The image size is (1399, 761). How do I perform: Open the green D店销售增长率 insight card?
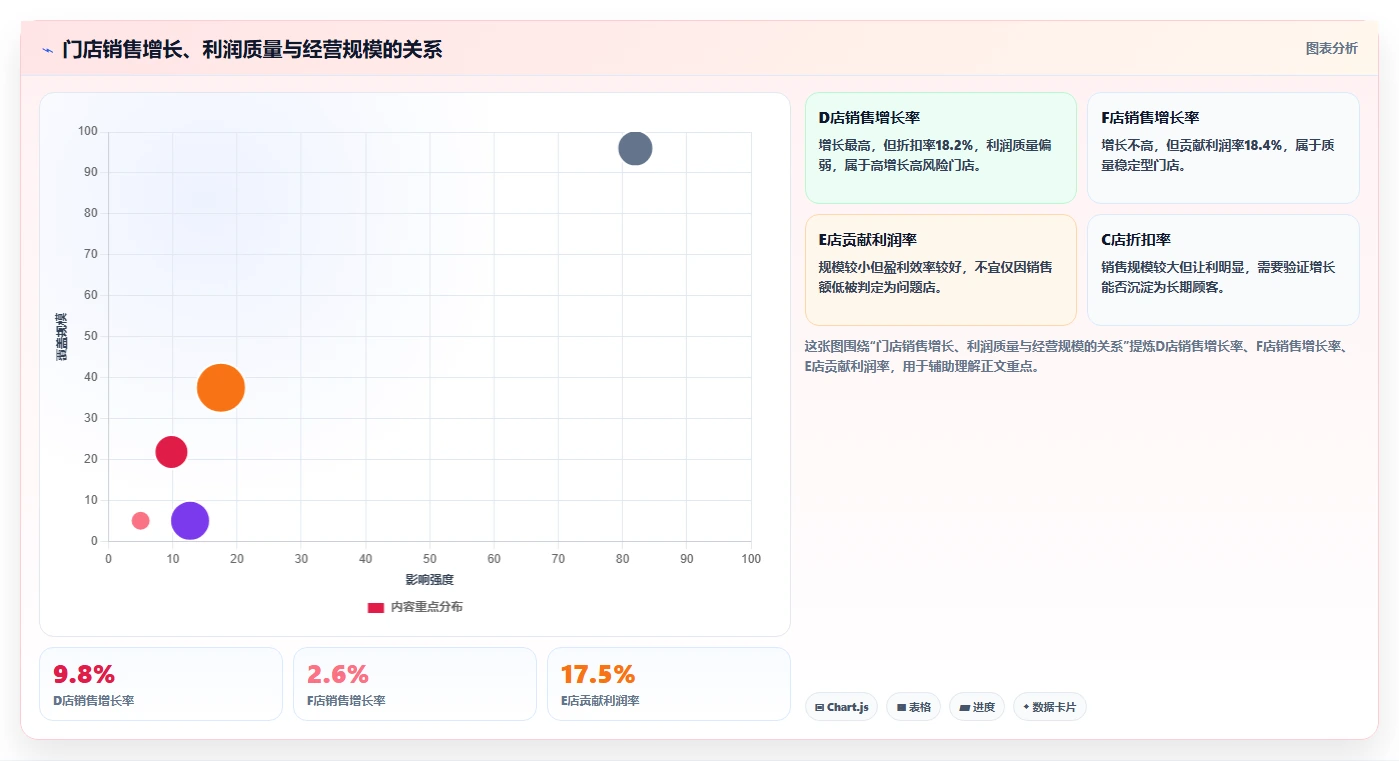coord(940,148)
